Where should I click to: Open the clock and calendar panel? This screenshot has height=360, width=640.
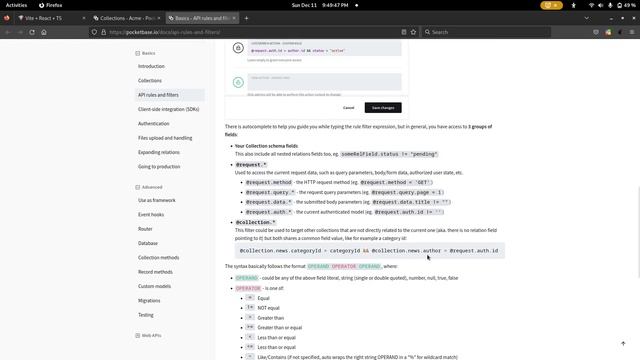(320, 5)
